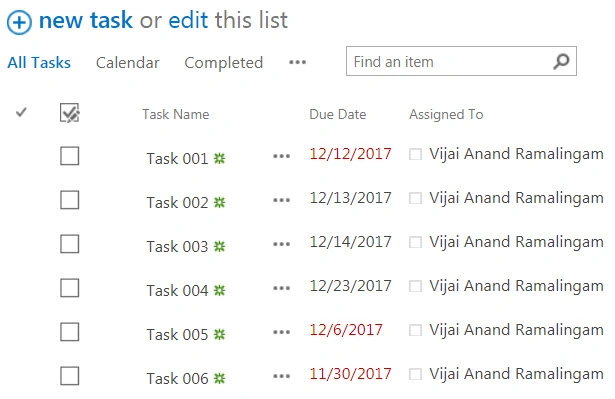Image resolution: width=615 pixels, height=399 pixels.
Task: Open Task 004 item link
Action: click(177, 291)
